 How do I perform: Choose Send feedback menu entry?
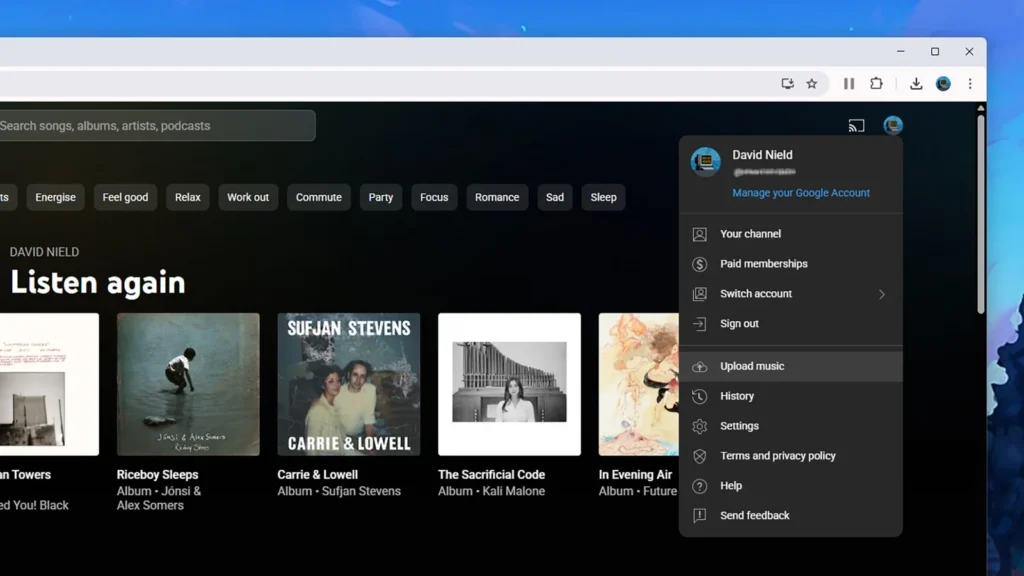coord(791,516)
